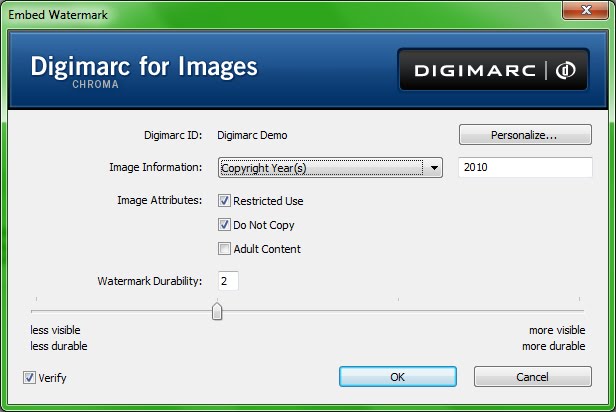Image resolution: width=616 pixels, height=412 pixels.
Task: Click the 'Digimarc for Images' heading
Action: pos(144,66)
